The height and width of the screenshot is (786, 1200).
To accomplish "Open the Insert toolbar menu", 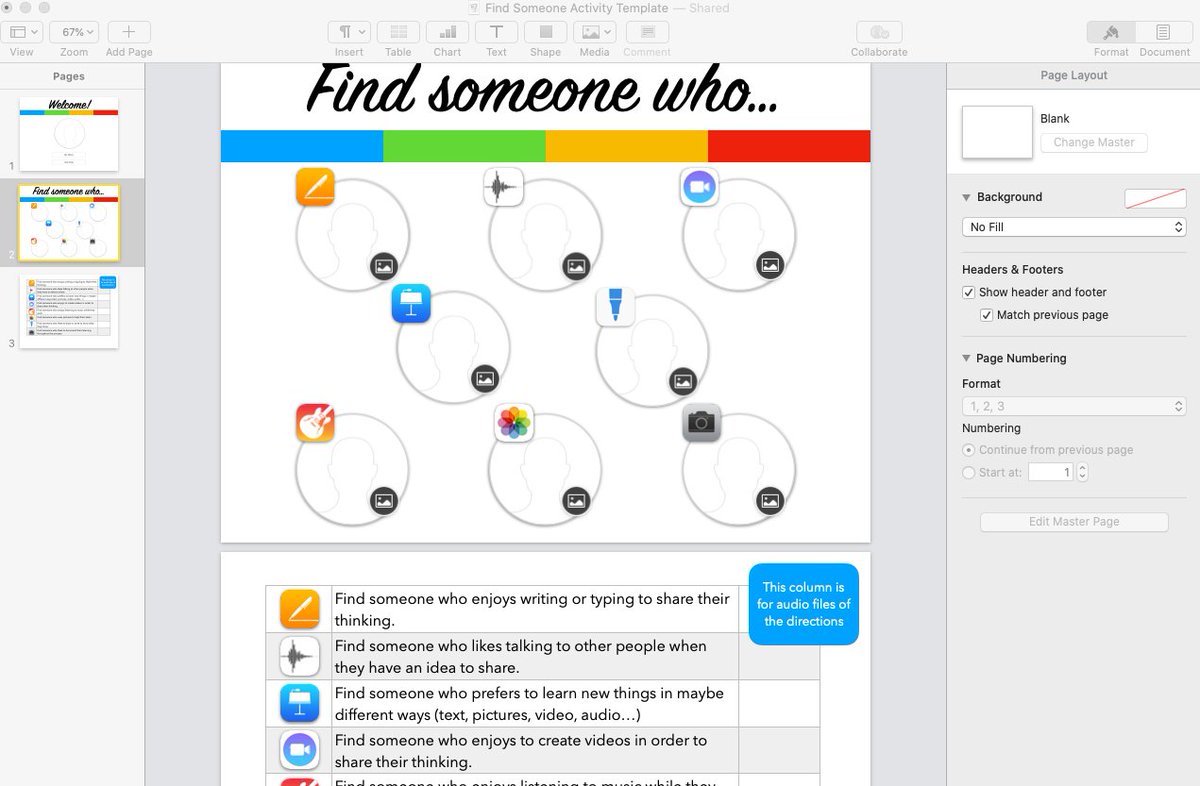I will (349, 32).
